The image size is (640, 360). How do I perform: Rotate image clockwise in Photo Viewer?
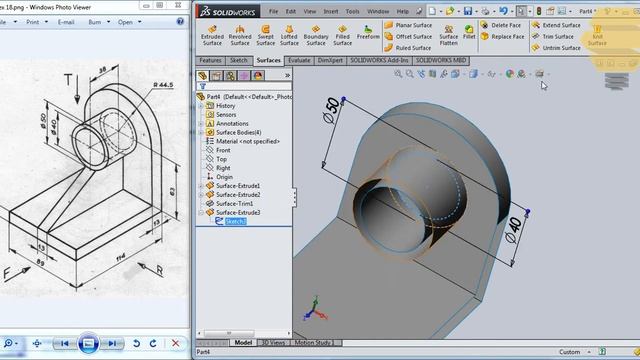coord(153,344)
